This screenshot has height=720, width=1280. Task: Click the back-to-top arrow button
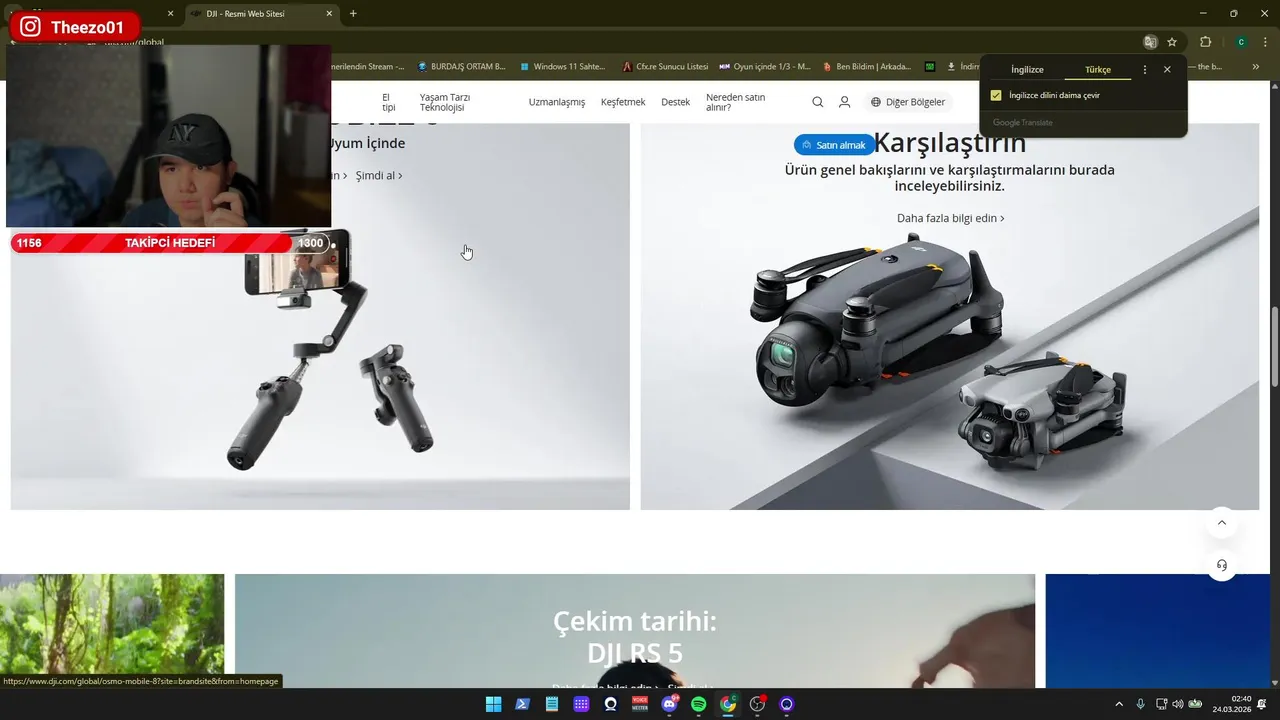[1221, 522]
